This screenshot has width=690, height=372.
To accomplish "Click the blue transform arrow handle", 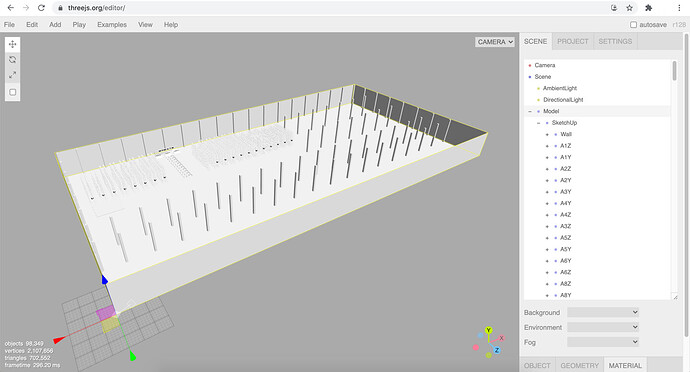I will point(105,280).
